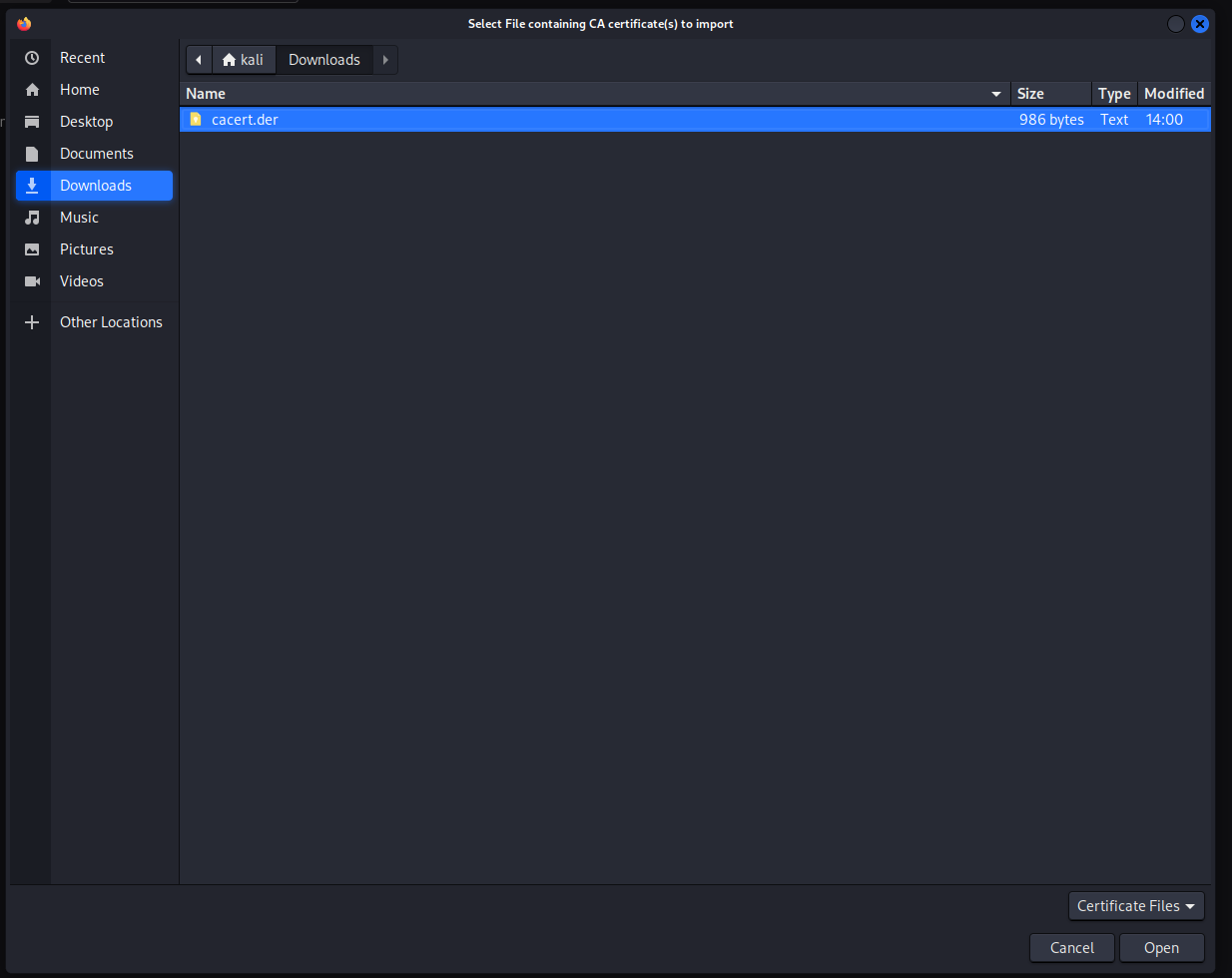Open the Certificate Files filter dropdown

1136,906
